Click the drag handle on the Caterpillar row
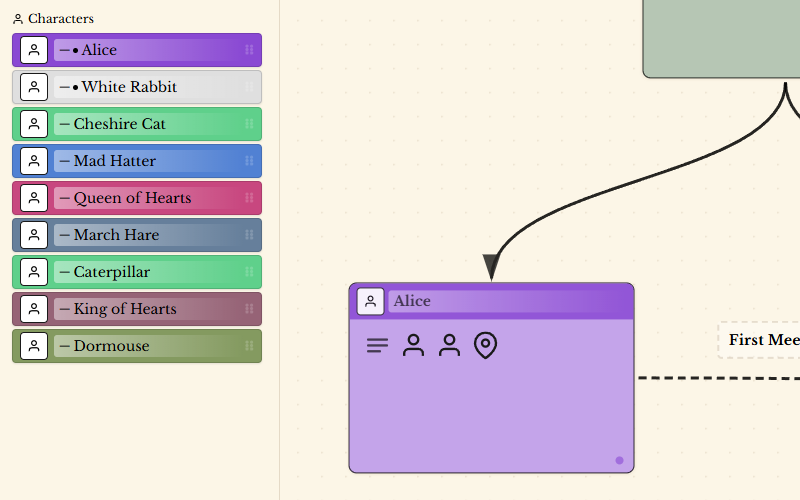Screen dimensions: 800x500 click(249, 272)
